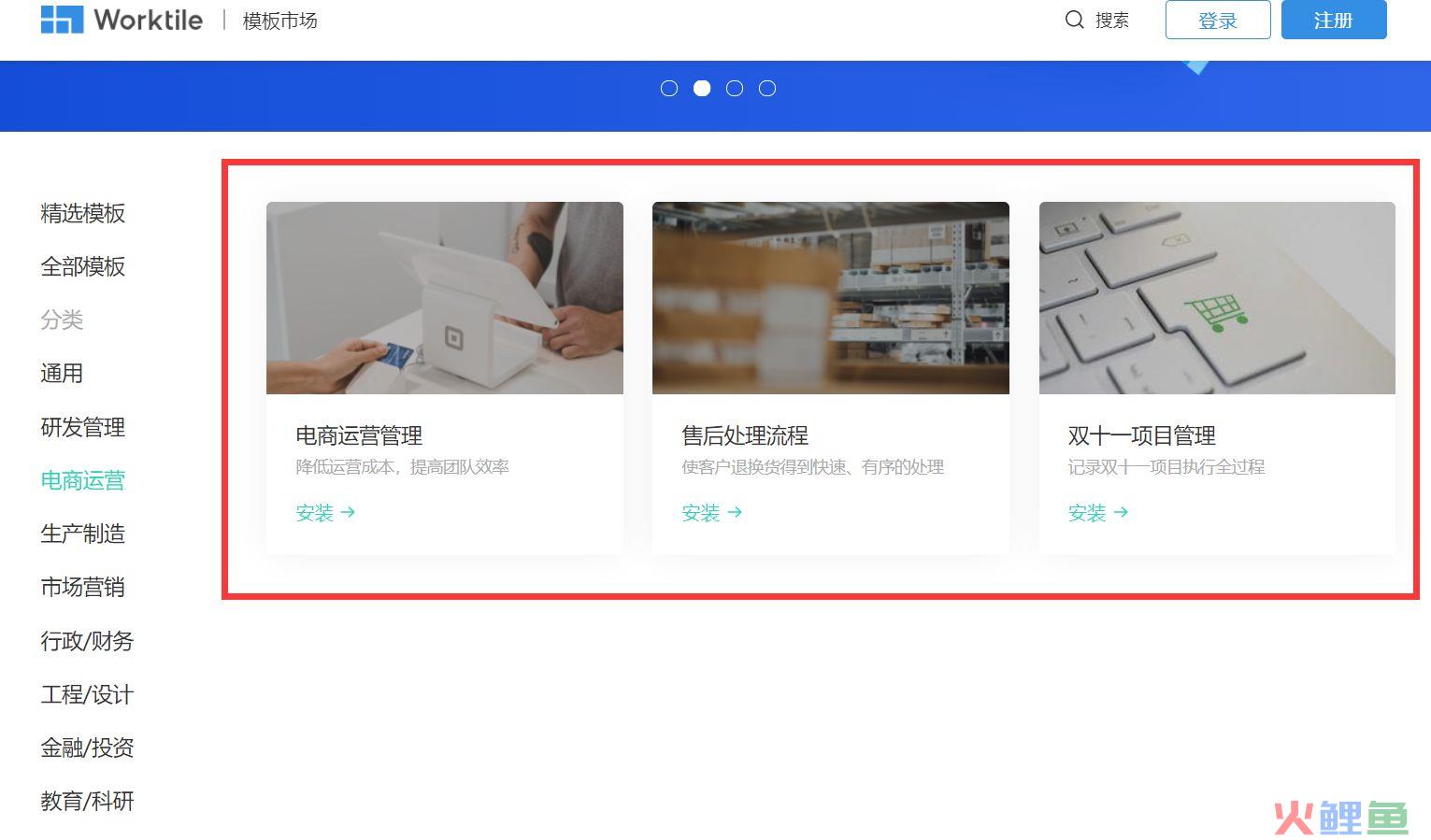This screenshot has width=1431, height=840.
Task: Open 全部模板 in the sidebar
Action: 82,266
